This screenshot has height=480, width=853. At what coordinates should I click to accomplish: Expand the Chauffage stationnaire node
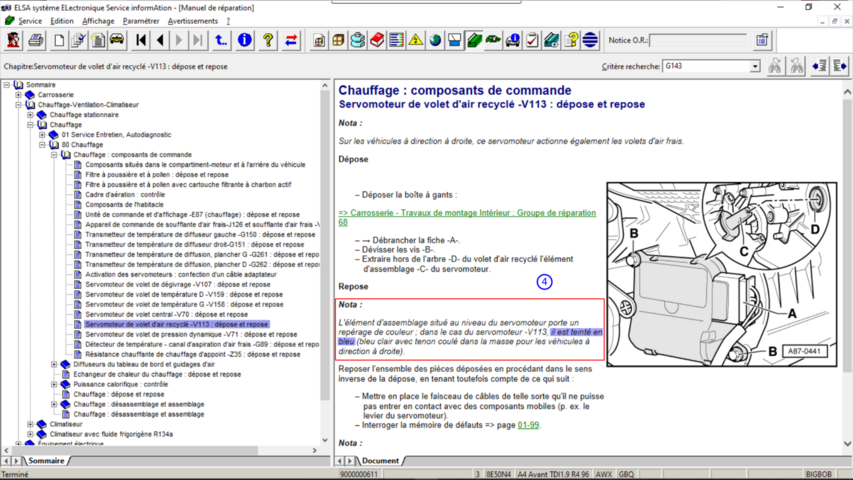pos(30,115)
